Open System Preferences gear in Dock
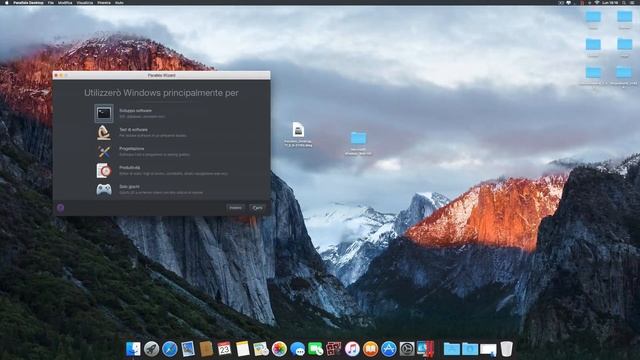This screenshot has height=360, width=640. tap(407, 349)
